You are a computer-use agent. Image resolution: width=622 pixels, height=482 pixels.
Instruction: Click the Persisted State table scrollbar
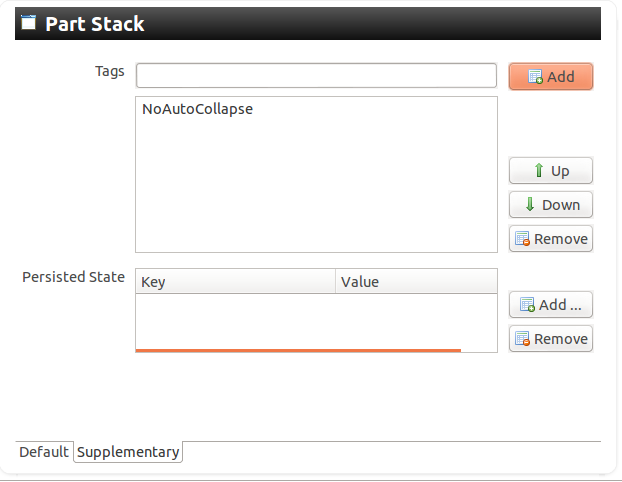pos(298,350)
